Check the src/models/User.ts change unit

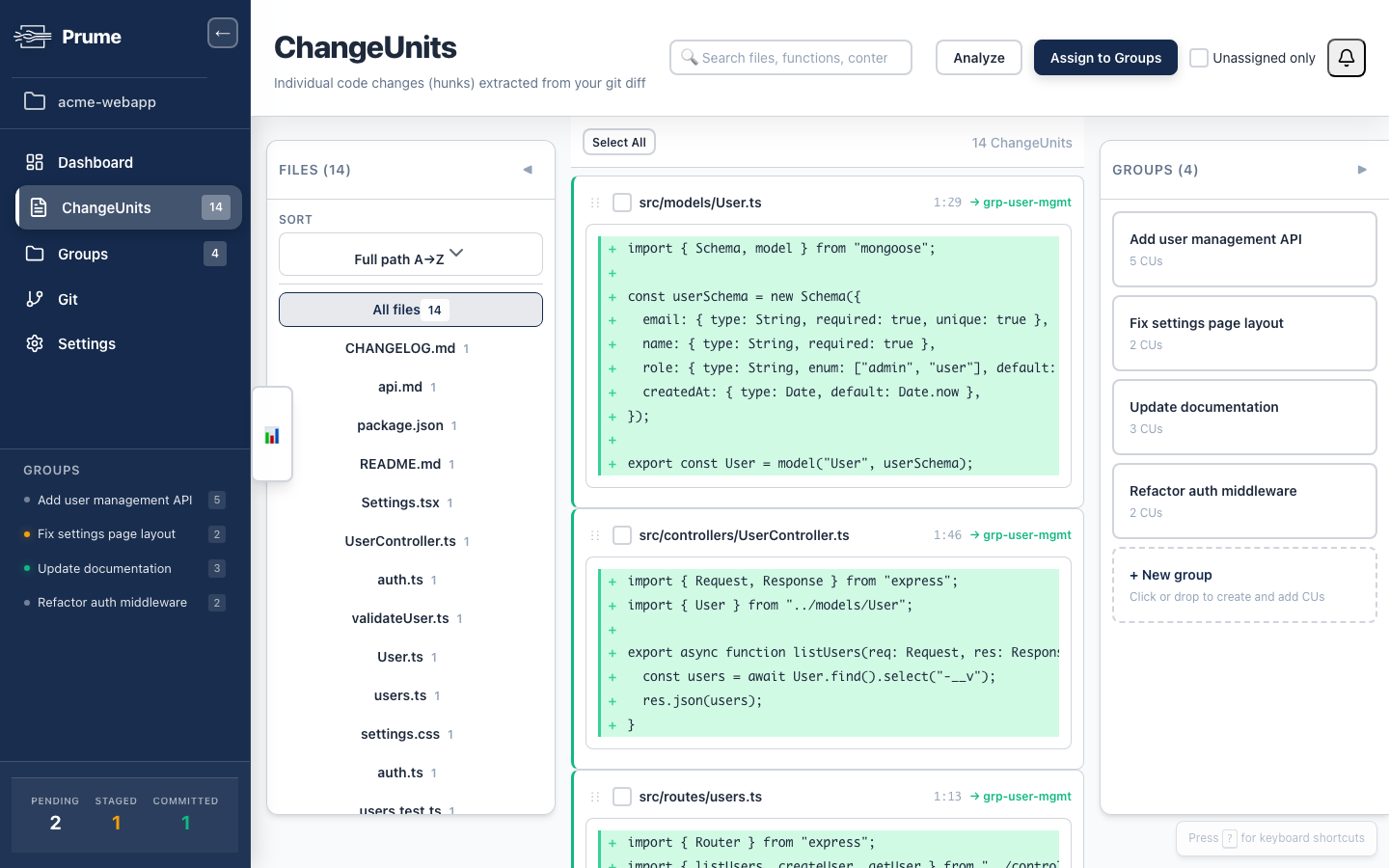point(622,203)
